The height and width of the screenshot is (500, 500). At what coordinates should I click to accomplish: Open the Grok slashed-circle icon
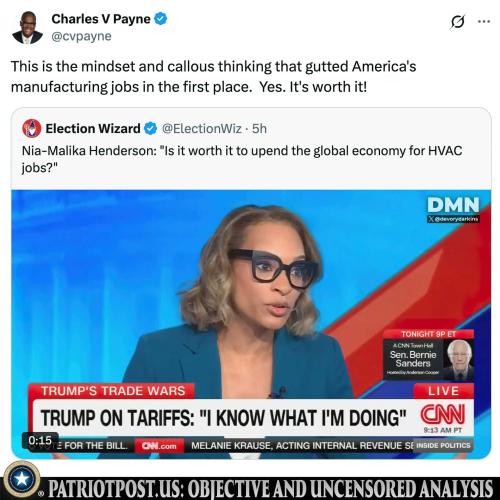tap(457, 22)
